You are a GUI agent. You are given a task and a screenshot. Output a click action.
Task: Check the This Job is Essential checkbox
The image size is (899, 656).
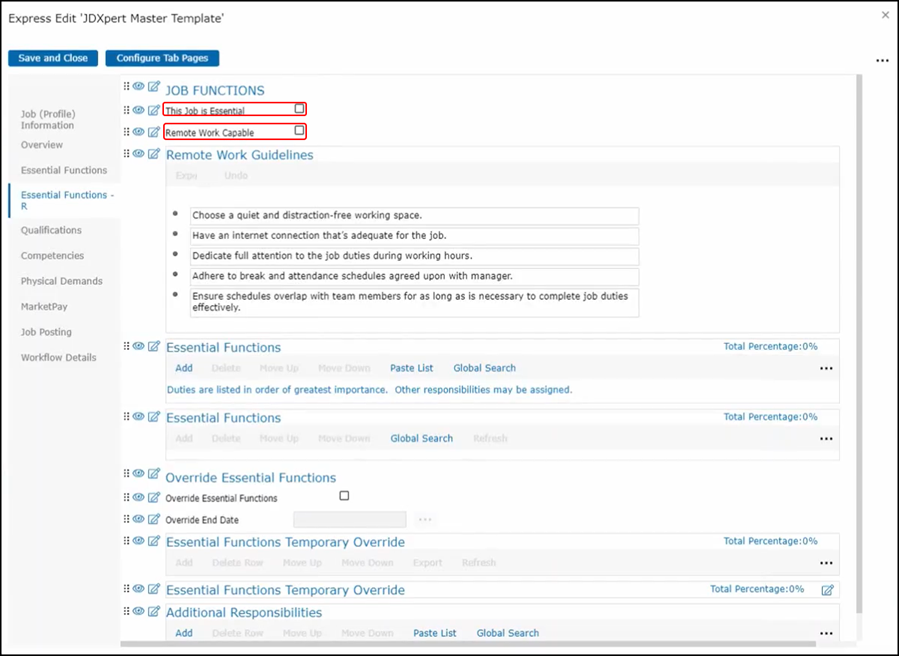click(299, 109)
